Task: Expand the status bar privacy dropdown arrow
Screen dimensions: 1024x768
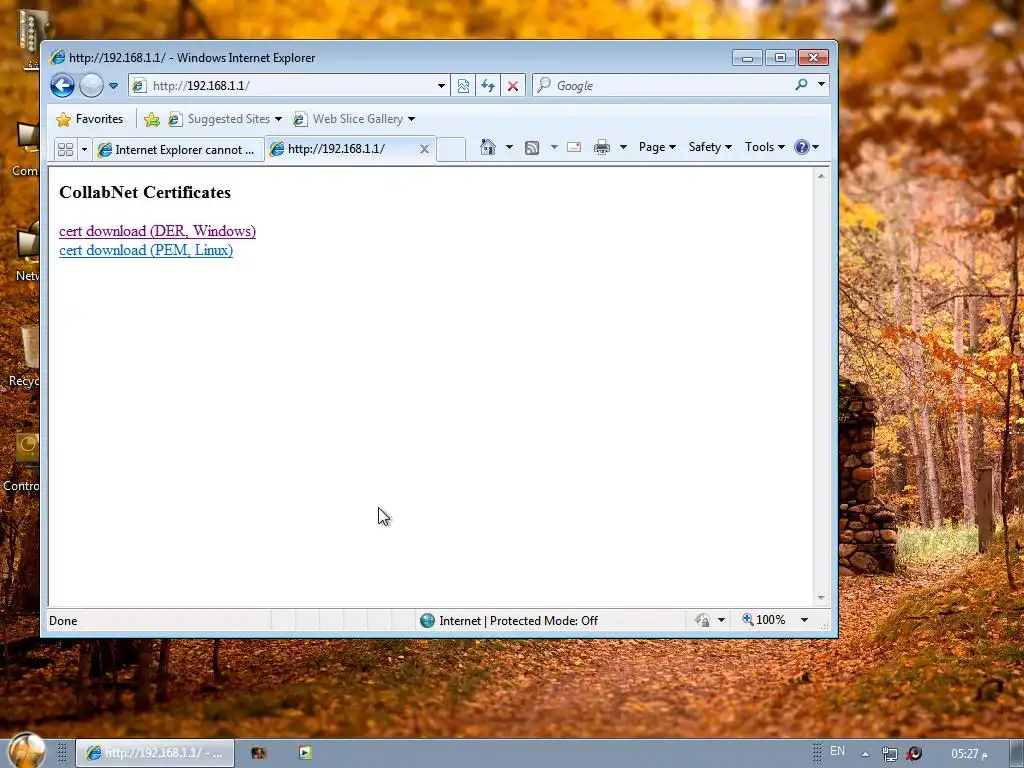Action: point(722,620)
